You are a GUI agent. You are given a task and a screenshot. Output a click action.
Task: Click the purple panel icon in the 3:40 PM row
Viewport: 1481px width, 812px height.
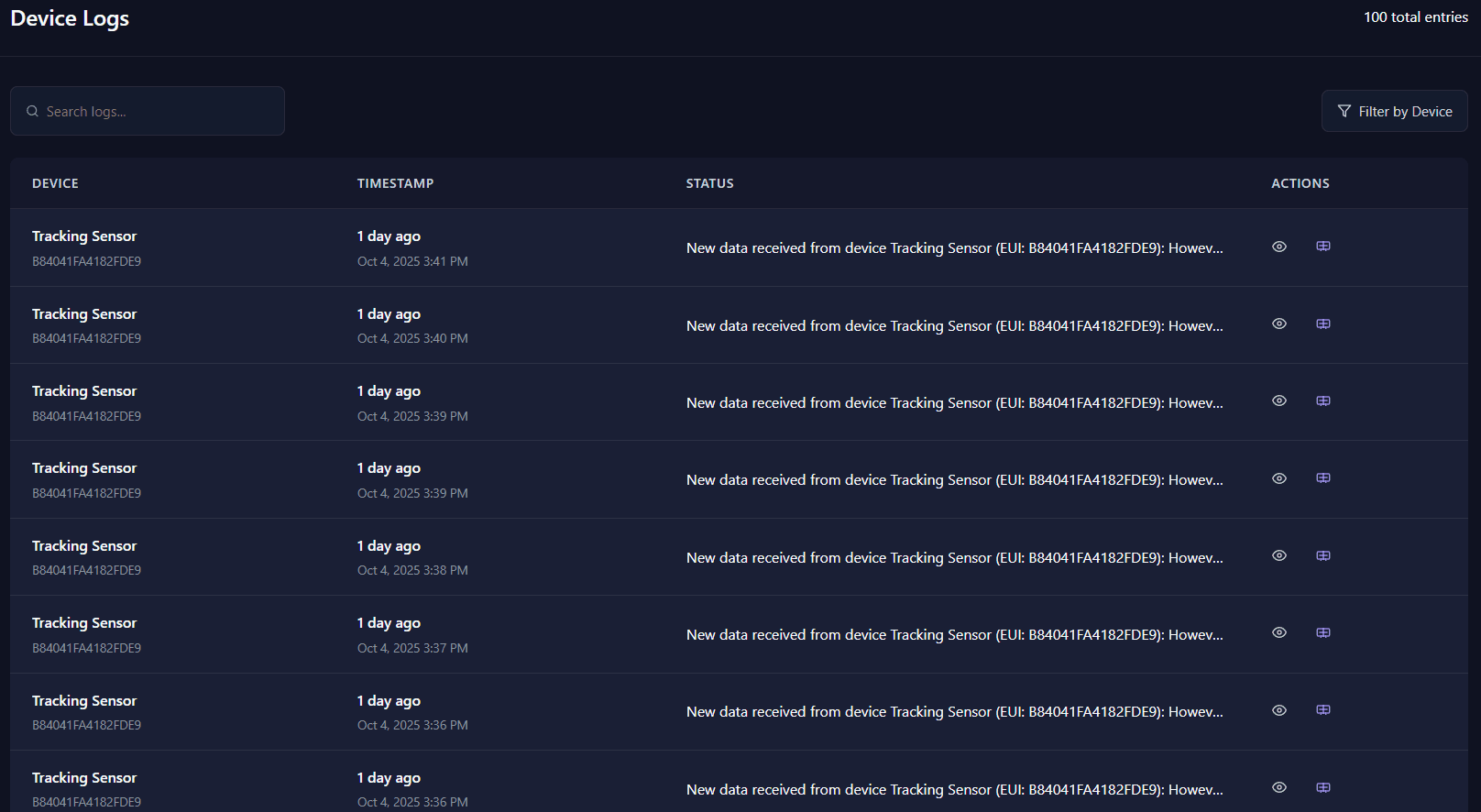pos(1323,324)
